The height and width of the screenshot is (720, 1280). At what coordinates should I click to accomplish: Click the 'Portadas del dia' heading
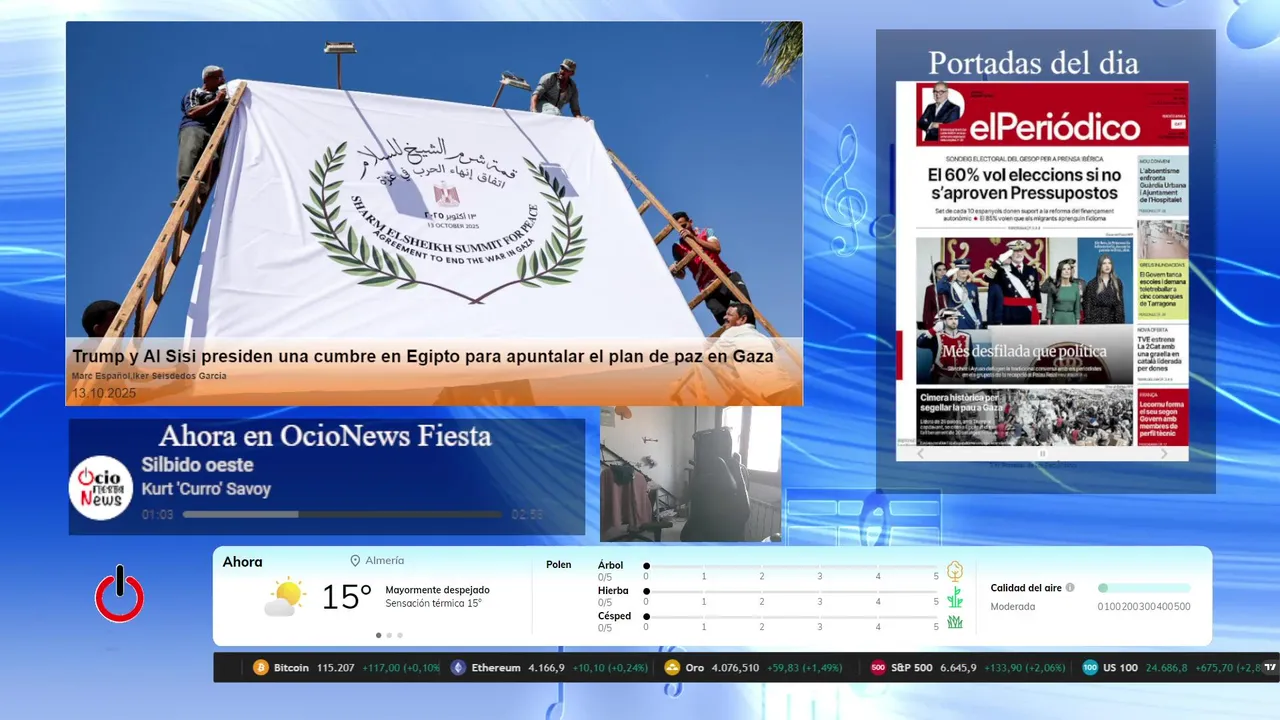coord(1033,63)
